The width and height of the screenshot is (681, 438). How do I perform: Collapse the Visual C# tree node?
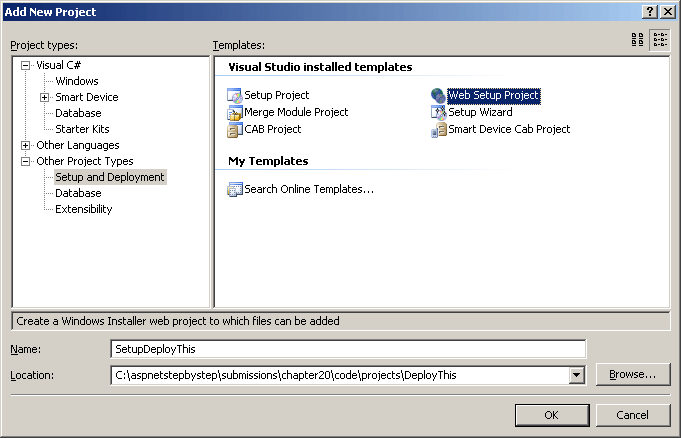26,65
